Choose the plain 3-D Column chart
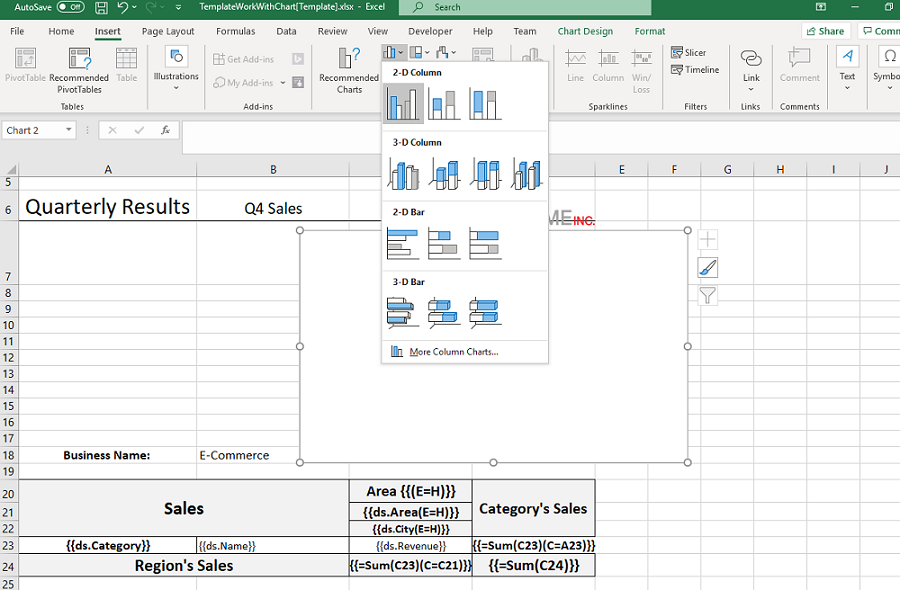 527,174
